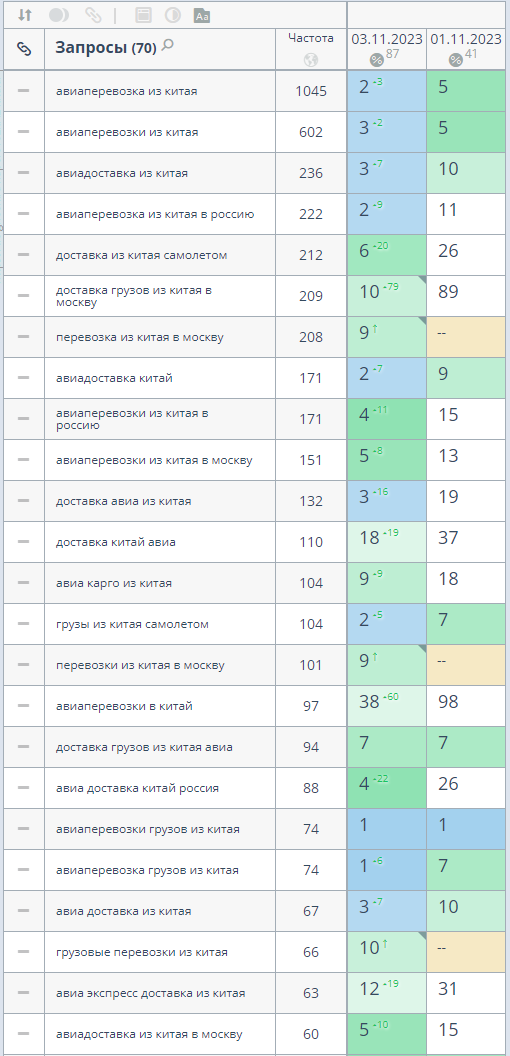Click the globe icon under Частота
This screenshot has width=510, height=1056.
(311, 60)
